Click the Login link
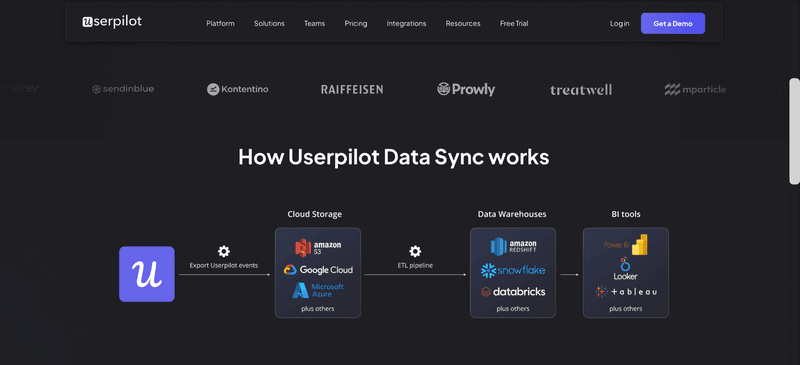 619,23
